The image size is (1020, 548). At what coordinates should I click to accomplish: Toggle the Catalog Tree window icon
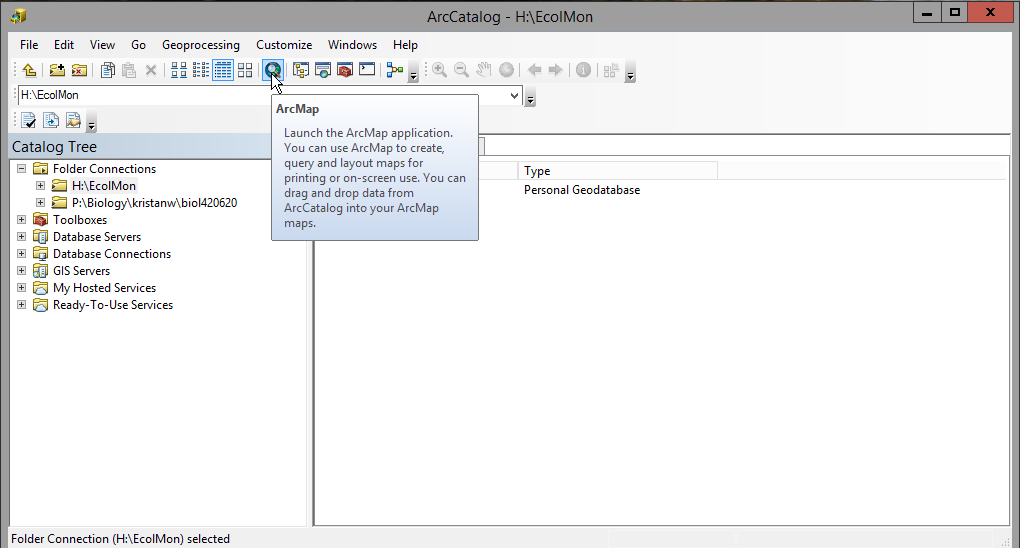point(301,70)
